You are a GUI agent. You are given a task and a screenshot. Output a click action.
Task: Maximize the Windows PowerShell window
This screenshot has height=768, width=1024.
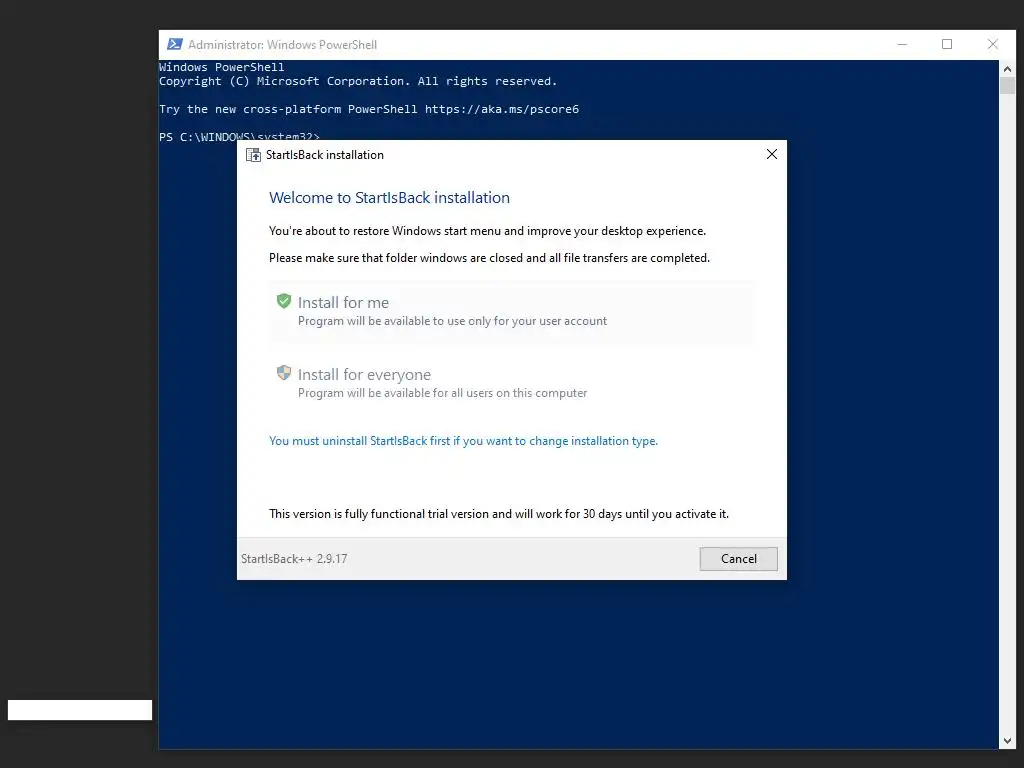click(947, 44)
